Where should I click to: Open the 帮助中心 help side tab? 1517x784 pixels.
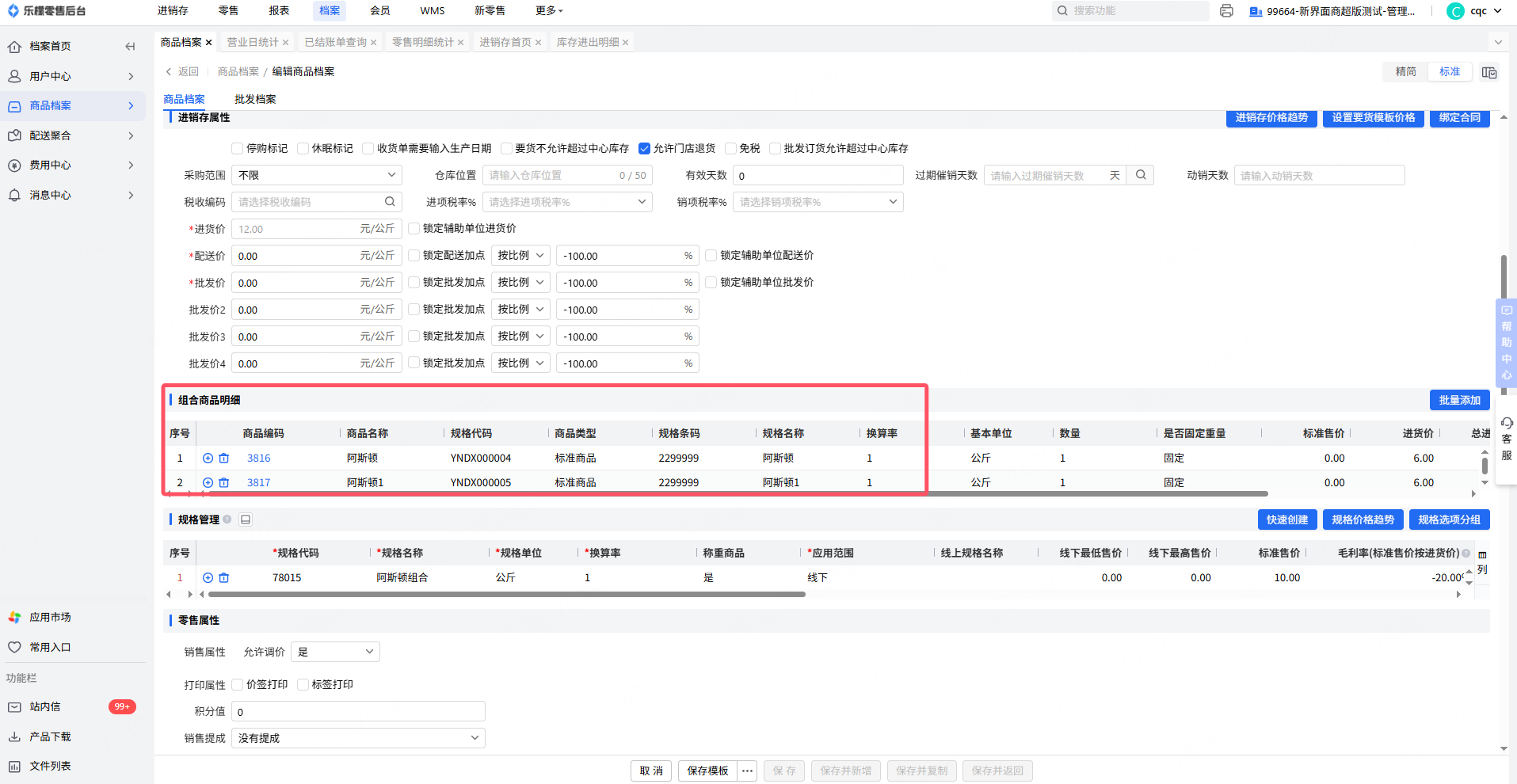[1506, 343]
